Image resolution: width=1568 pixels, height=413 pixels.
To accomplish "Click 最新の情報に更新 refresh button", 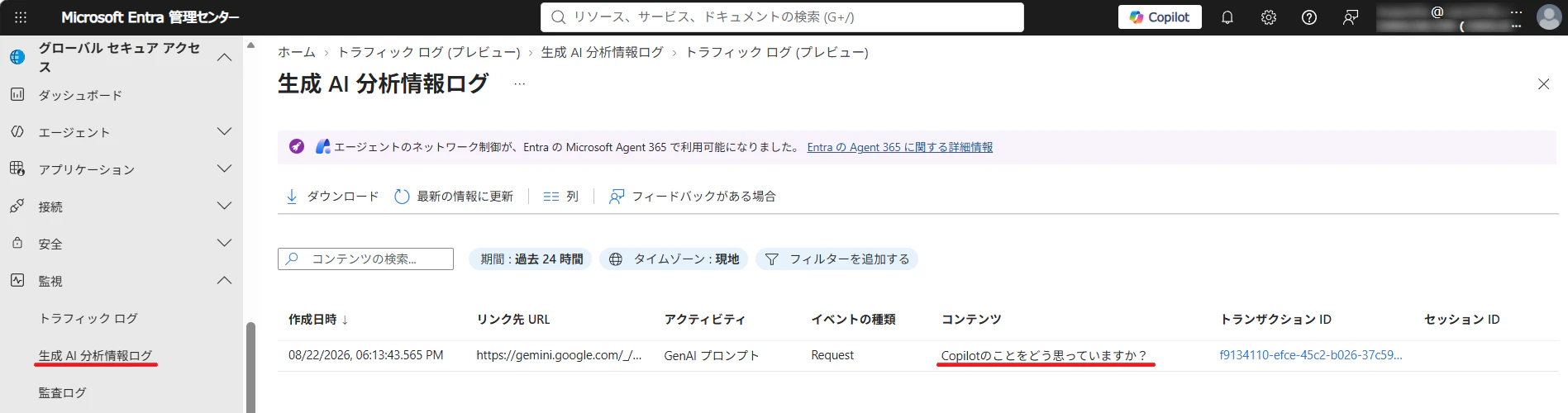I will (454, 196).
